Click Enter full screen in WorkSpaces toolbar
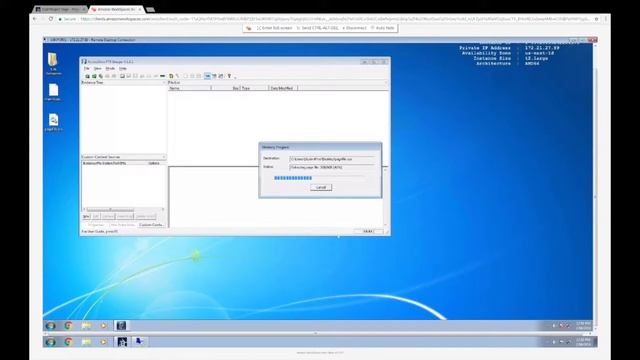This screenshot has height=360, width=640. point(275,28)
